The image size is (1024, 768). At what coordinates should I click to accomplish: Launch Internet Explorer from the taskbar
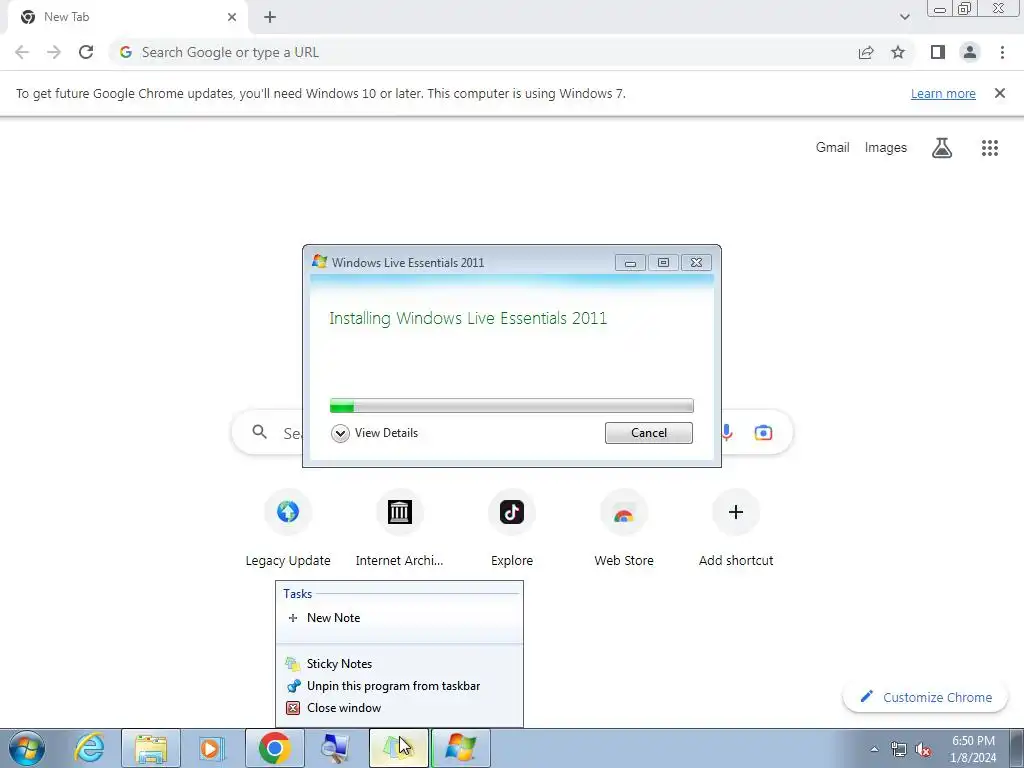(x=89, y=748)
